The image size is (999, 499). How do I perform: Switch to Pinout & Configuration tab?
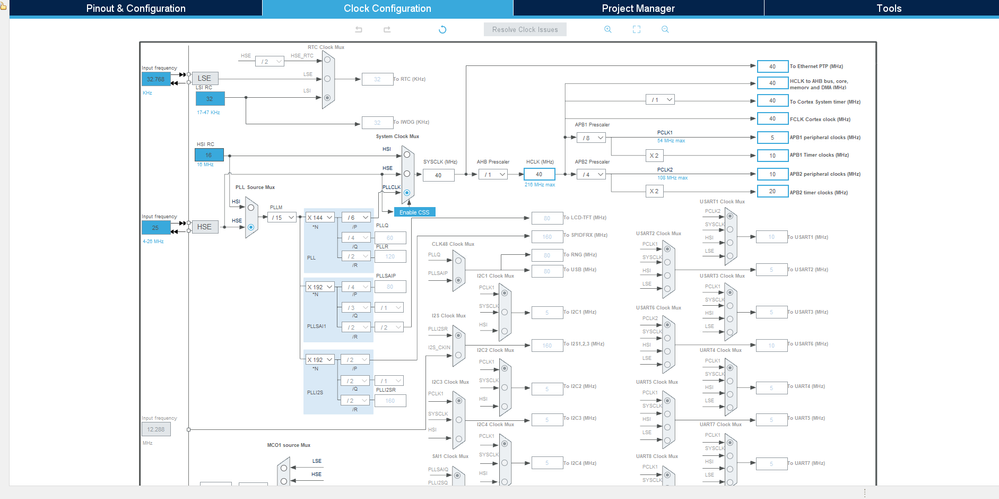(136, 8)
